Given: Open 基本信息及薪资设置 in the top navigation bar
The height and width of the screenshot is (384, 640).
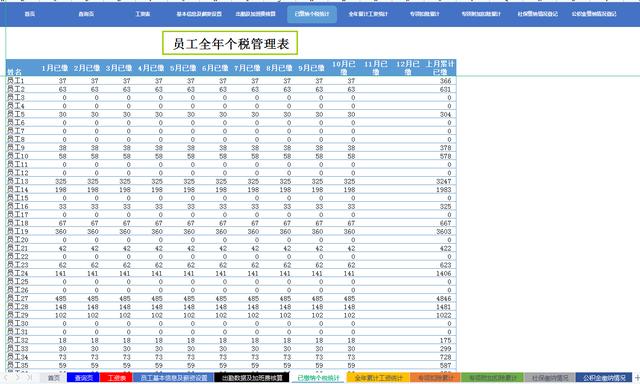Looking at the screenshot, I should [199, 14].
